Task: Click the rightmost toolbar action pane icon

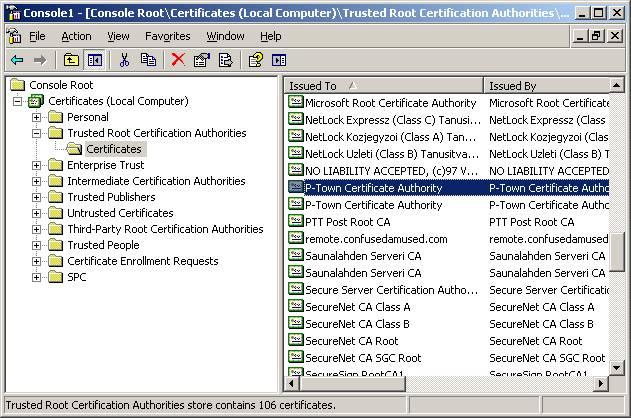Action: 279,60
